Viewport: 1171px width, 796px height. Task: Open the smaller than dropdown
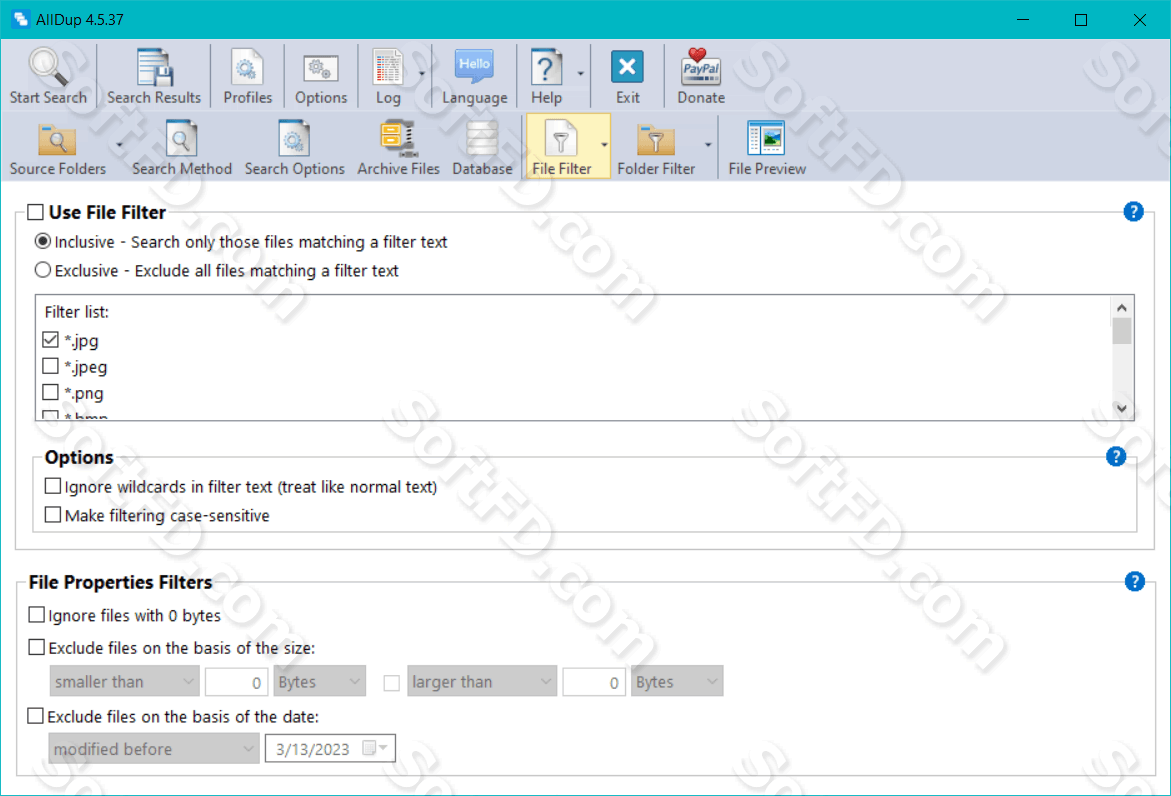[x=124, y=681]
